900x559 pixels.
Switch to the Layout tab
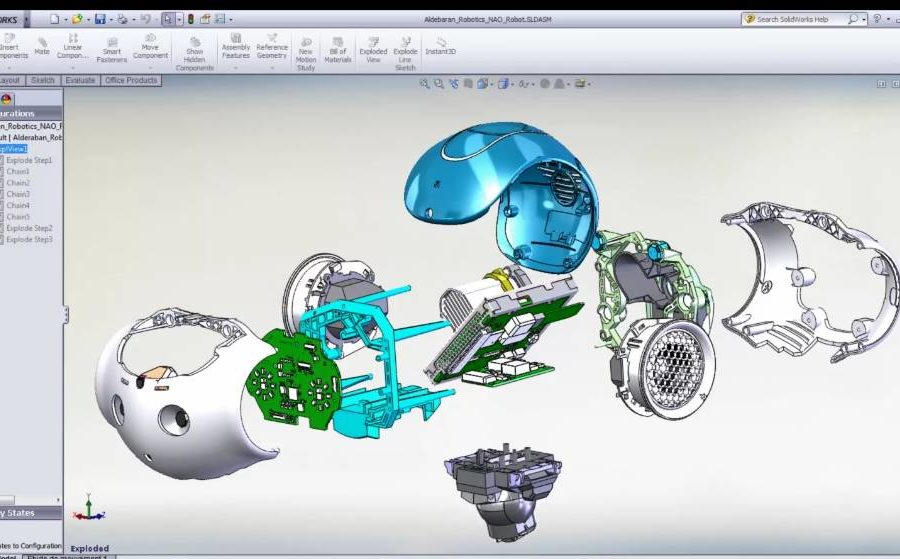(x=10, y=80)
